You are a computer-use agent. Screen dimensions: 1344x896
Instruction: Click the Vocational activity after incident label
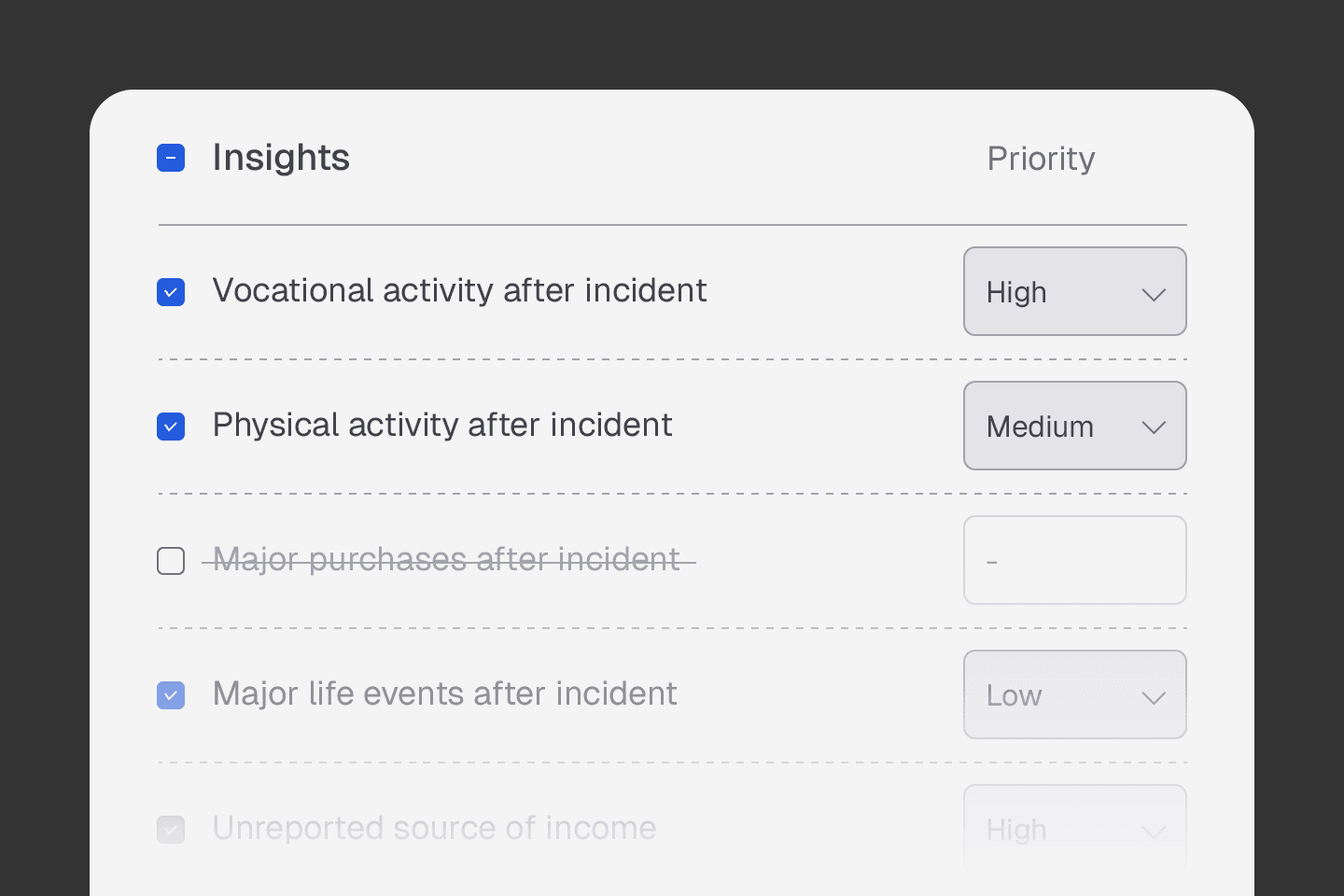coord(459,291)
